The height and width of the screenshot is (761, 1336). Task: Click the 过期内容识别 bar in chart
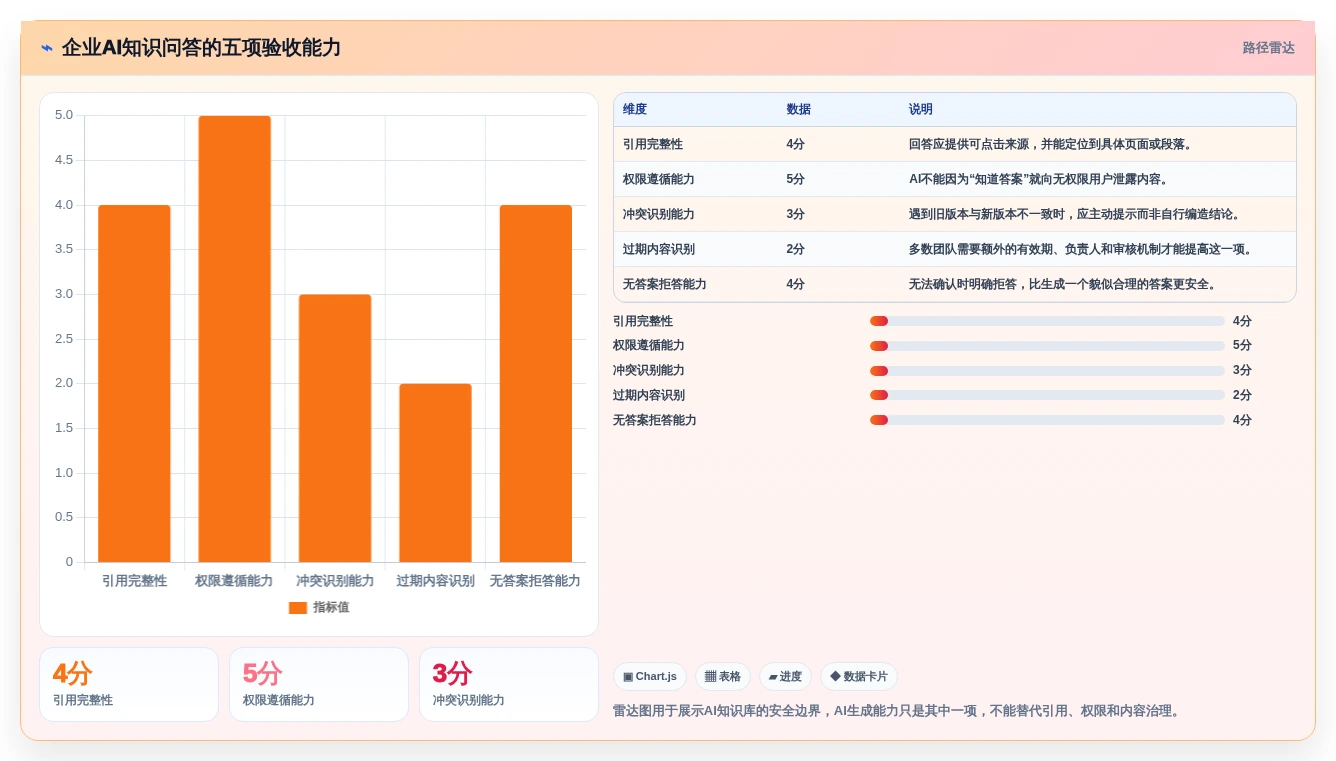pos(435,473)
